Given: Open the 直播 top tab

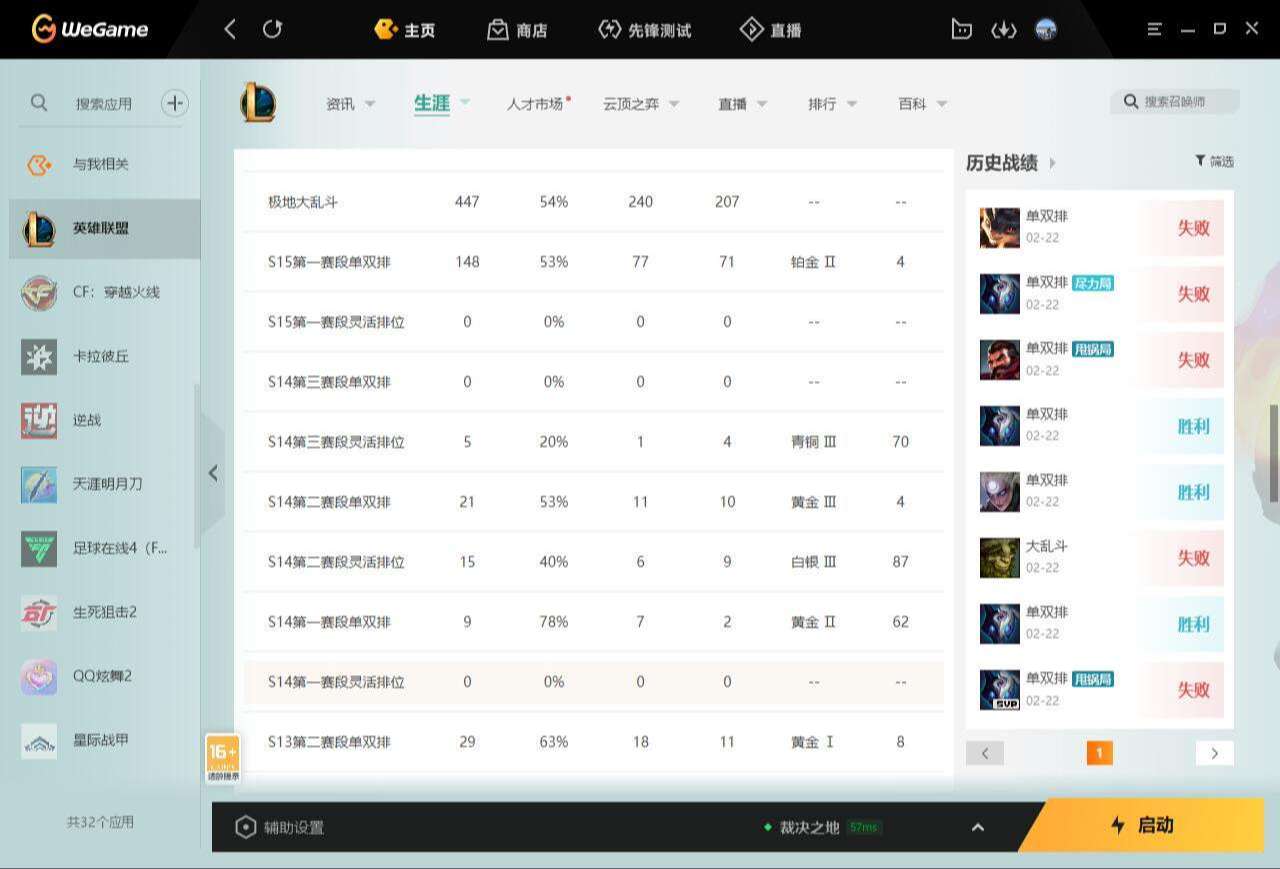Looking at the screenshot, I should pos(770,30).
